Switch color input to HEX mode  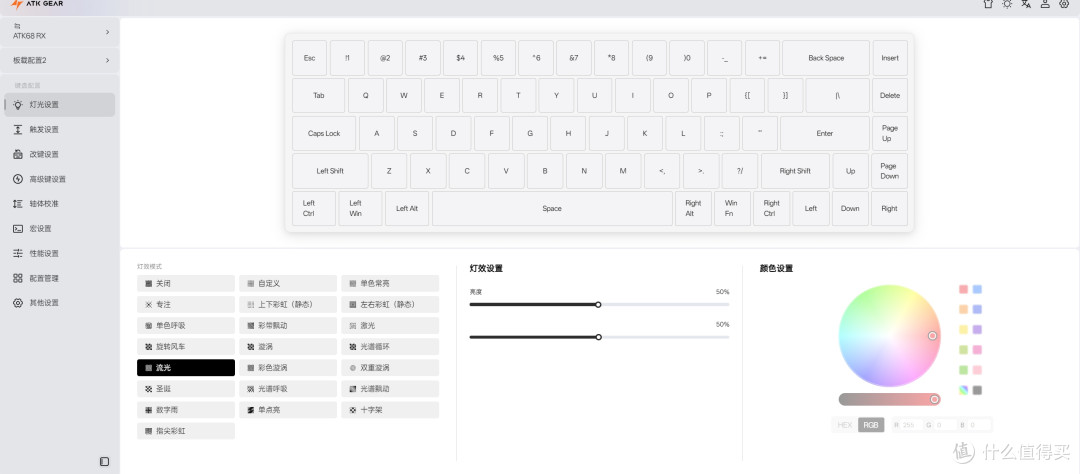(x=844, y=425)
